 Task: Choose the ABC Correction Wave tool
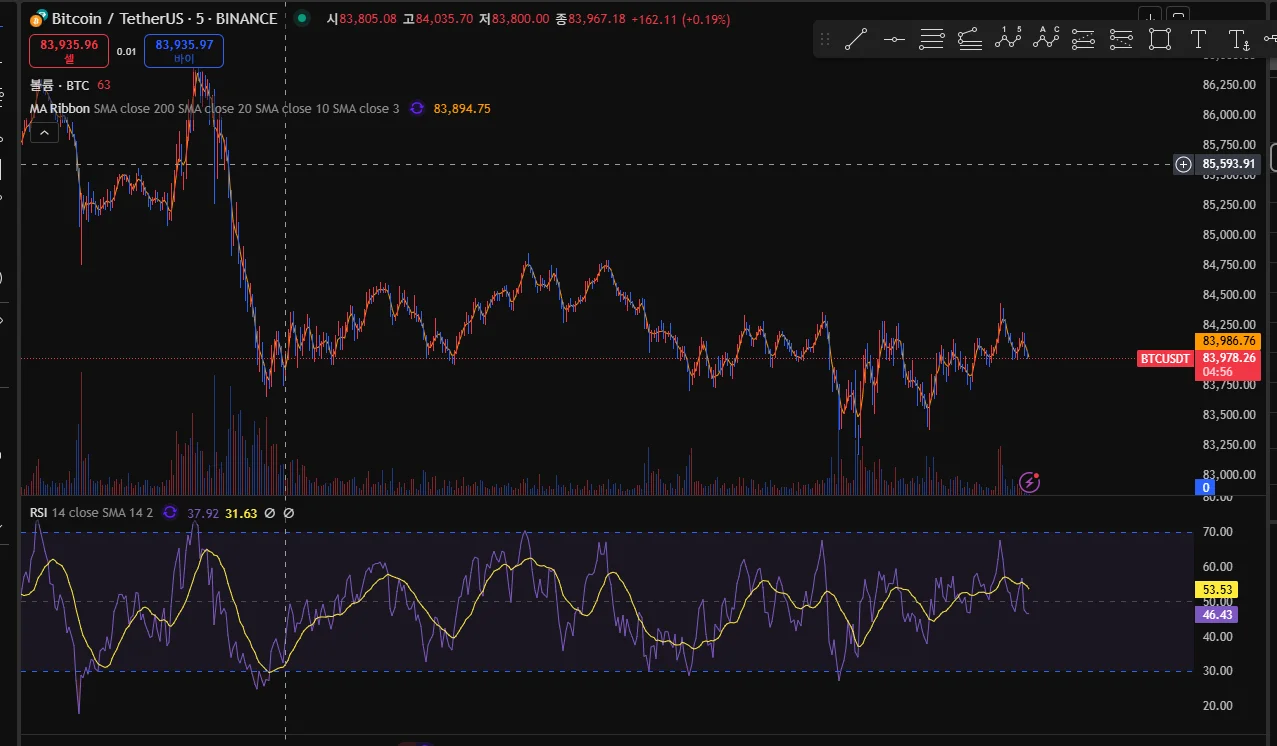[x=1046, y=39]
